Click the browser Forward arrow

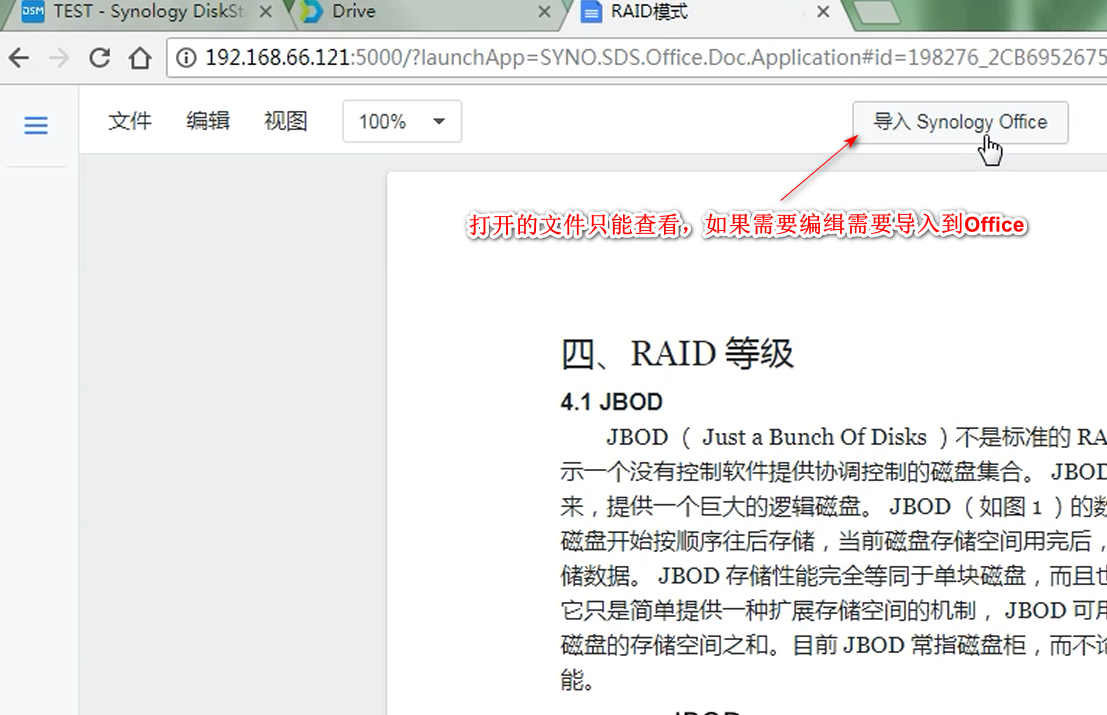[59, 57]
